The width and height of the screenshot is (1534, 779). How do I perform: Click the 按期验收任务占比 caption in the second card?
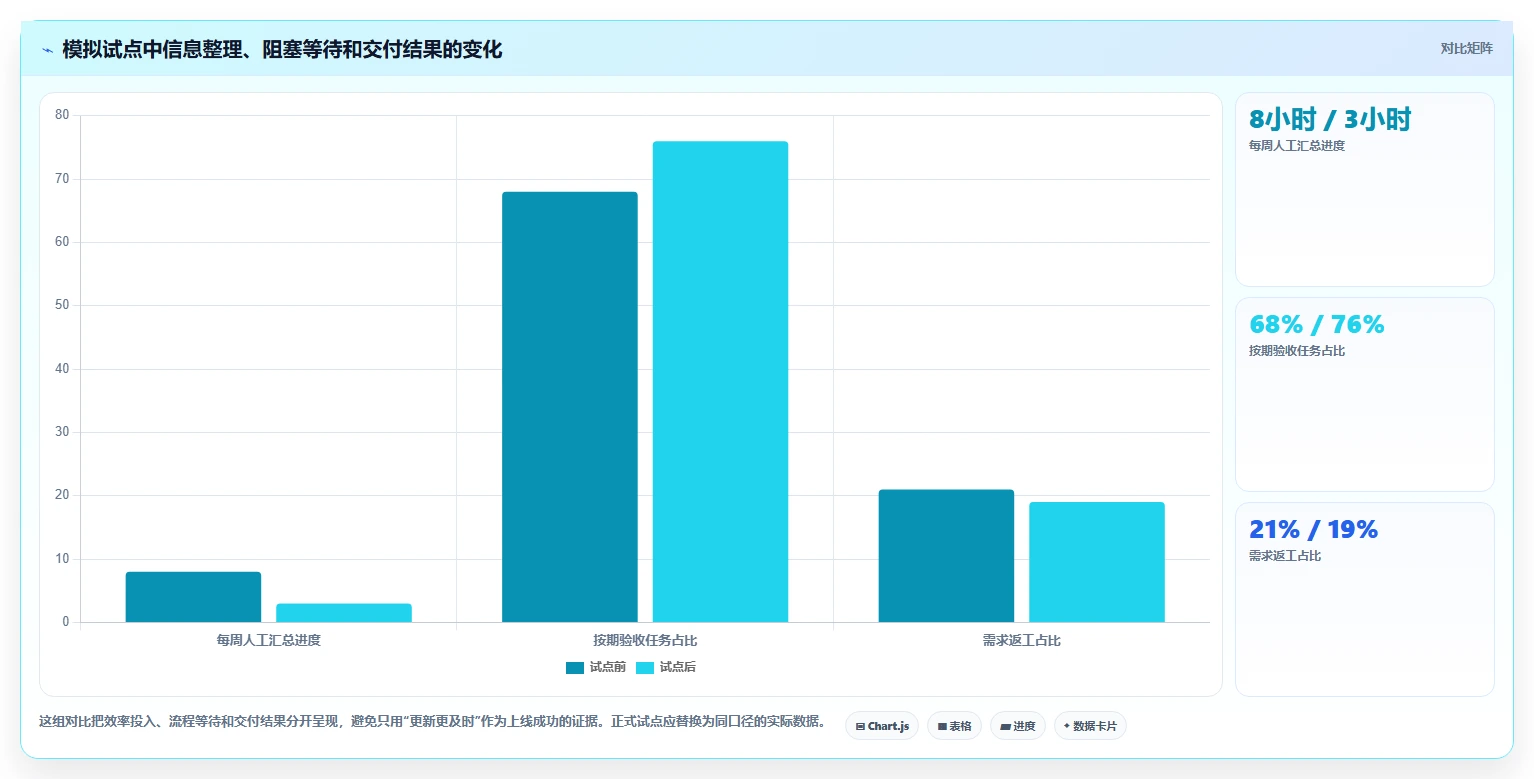click(1297, 351)
